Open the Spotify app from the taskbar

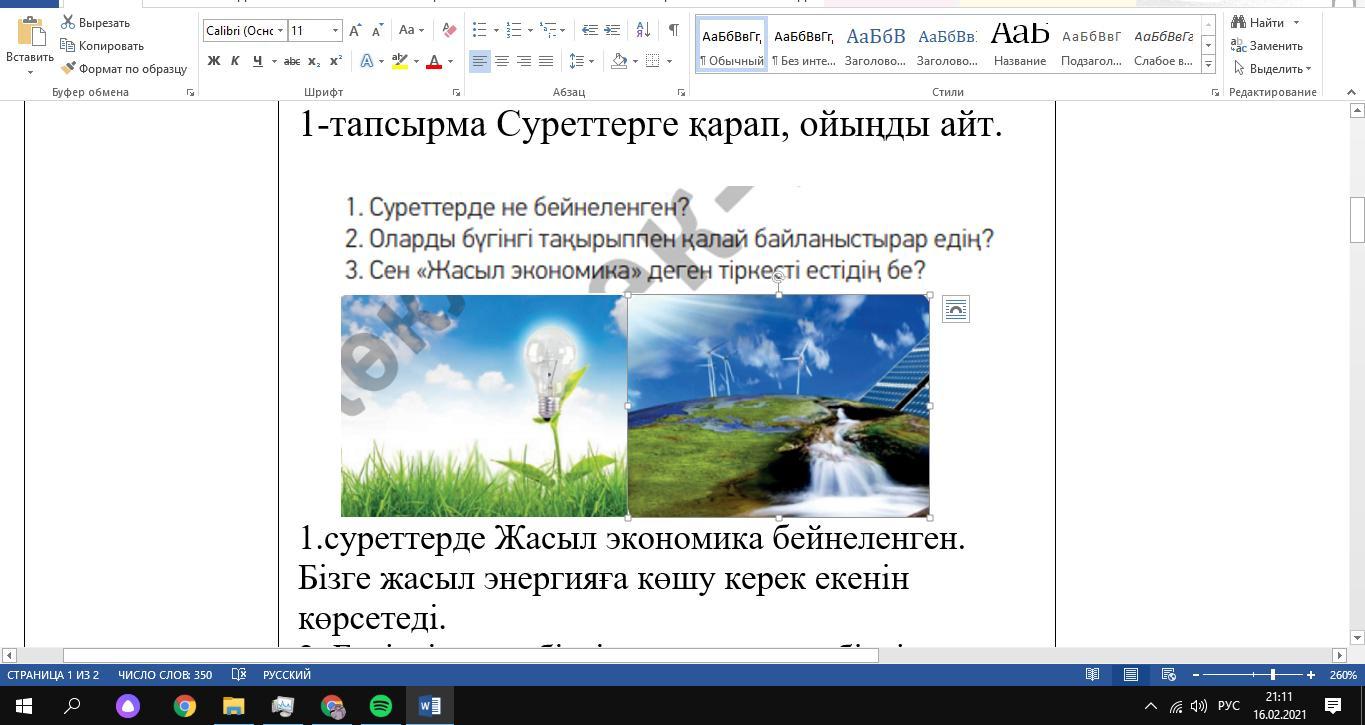[x=381, y=706]
